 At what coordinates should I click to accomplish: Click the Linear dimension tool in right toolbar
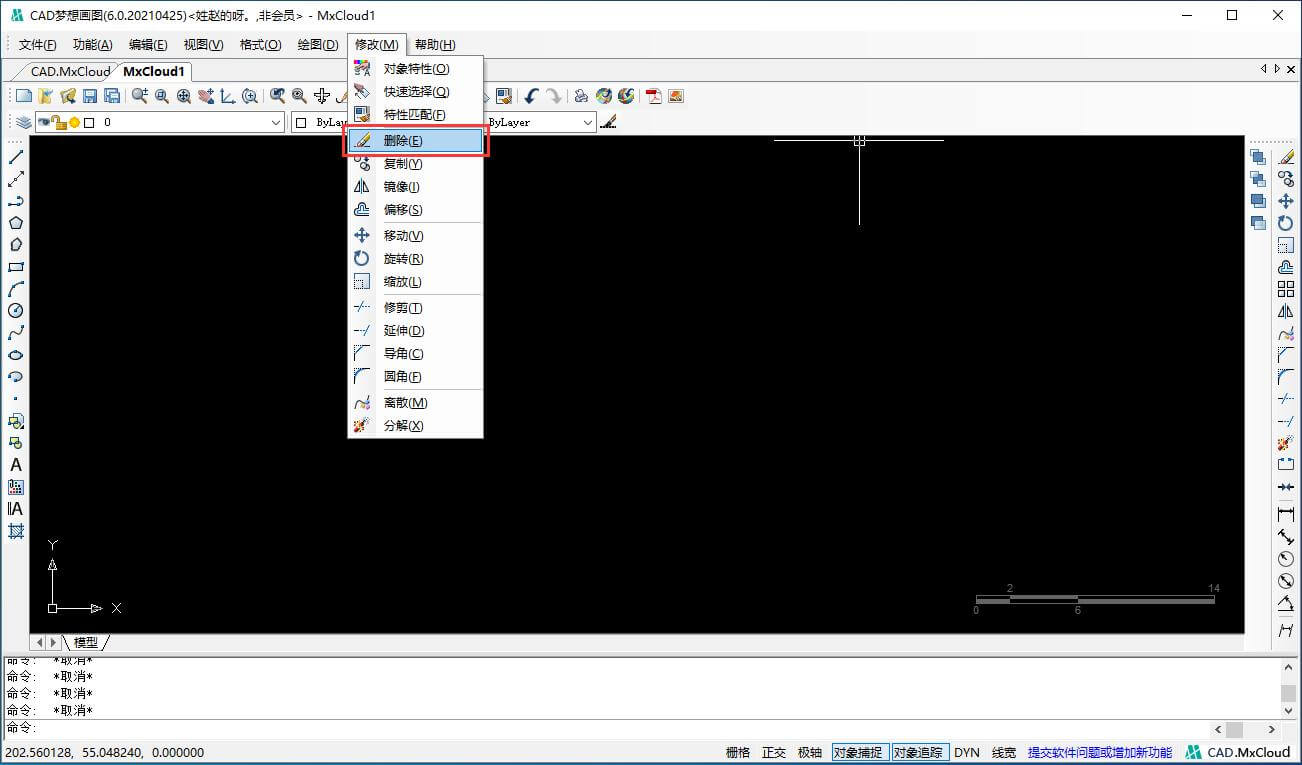[x=1286, y=514]
